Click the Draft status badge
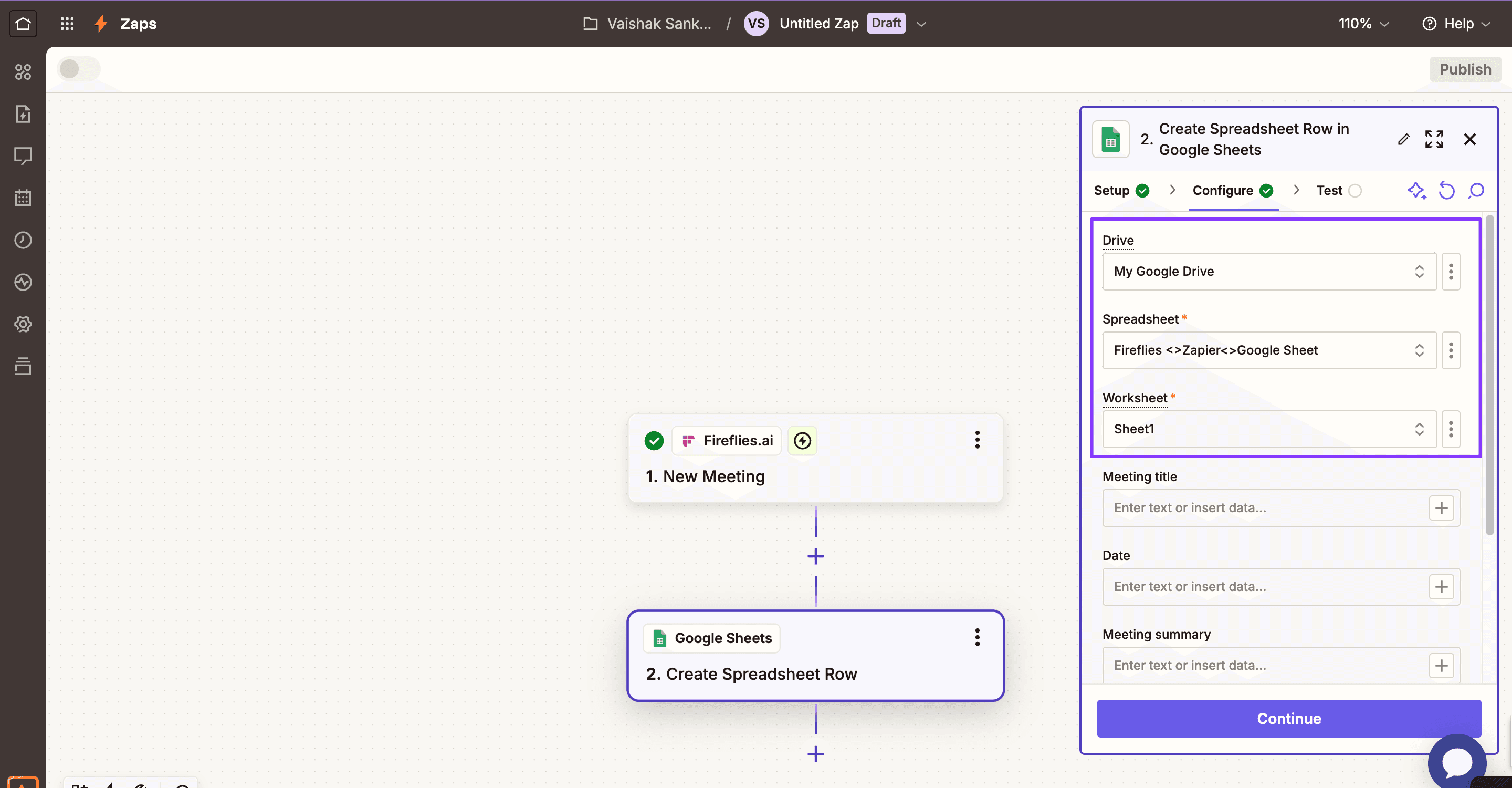Image resolution: width=1512 pixels, height=788 pixels. 886,23
